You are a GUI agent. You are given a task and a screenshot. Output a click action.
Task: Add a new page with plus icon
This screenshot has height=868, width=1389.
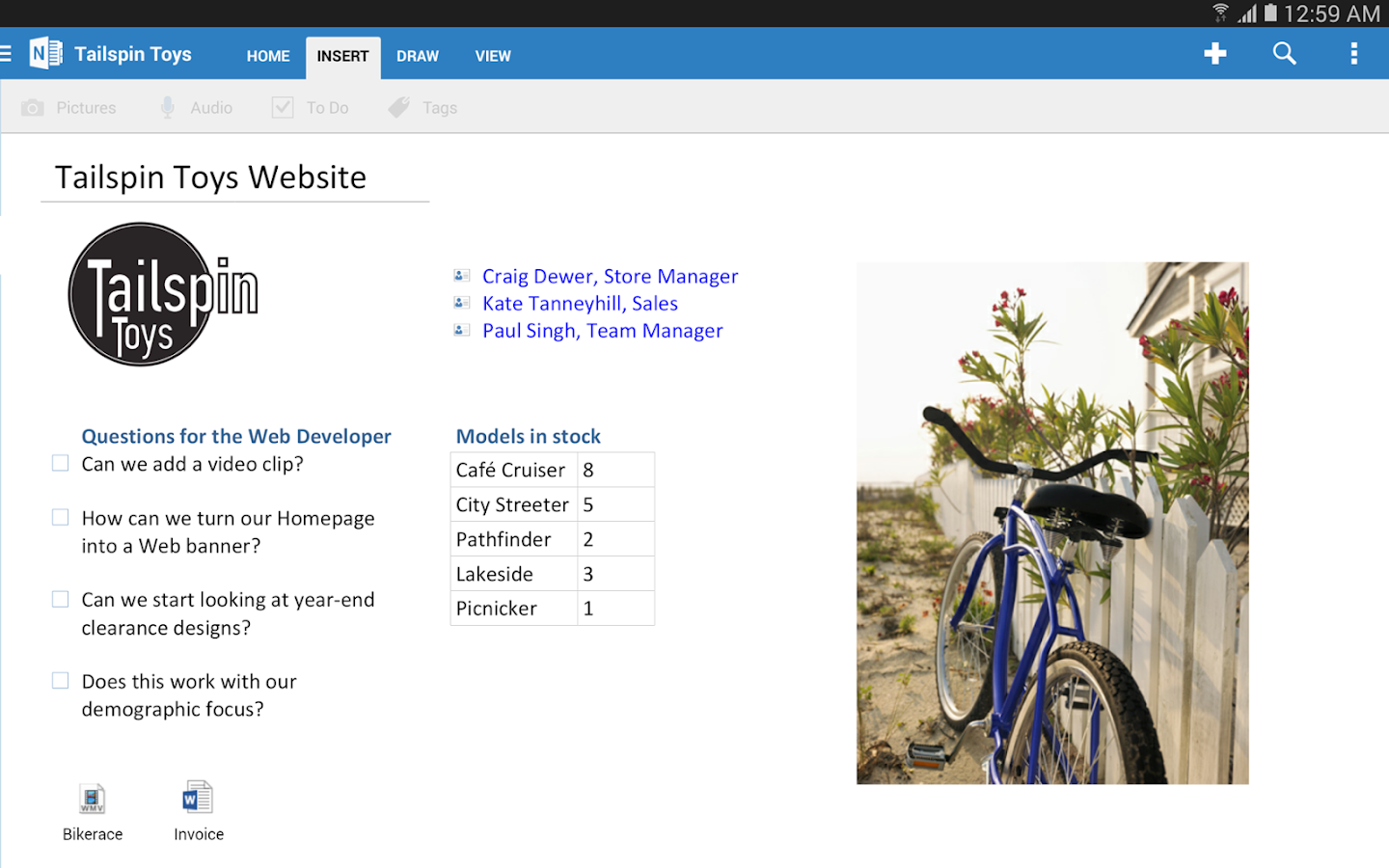[x=1215, y=53]
